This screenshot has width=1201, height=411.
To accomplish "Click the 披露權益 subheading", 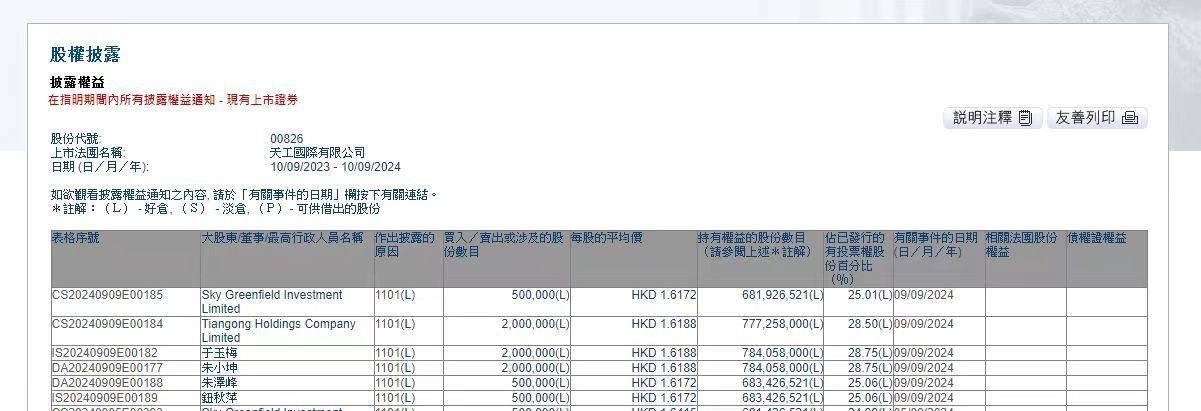I will [77, 83].
